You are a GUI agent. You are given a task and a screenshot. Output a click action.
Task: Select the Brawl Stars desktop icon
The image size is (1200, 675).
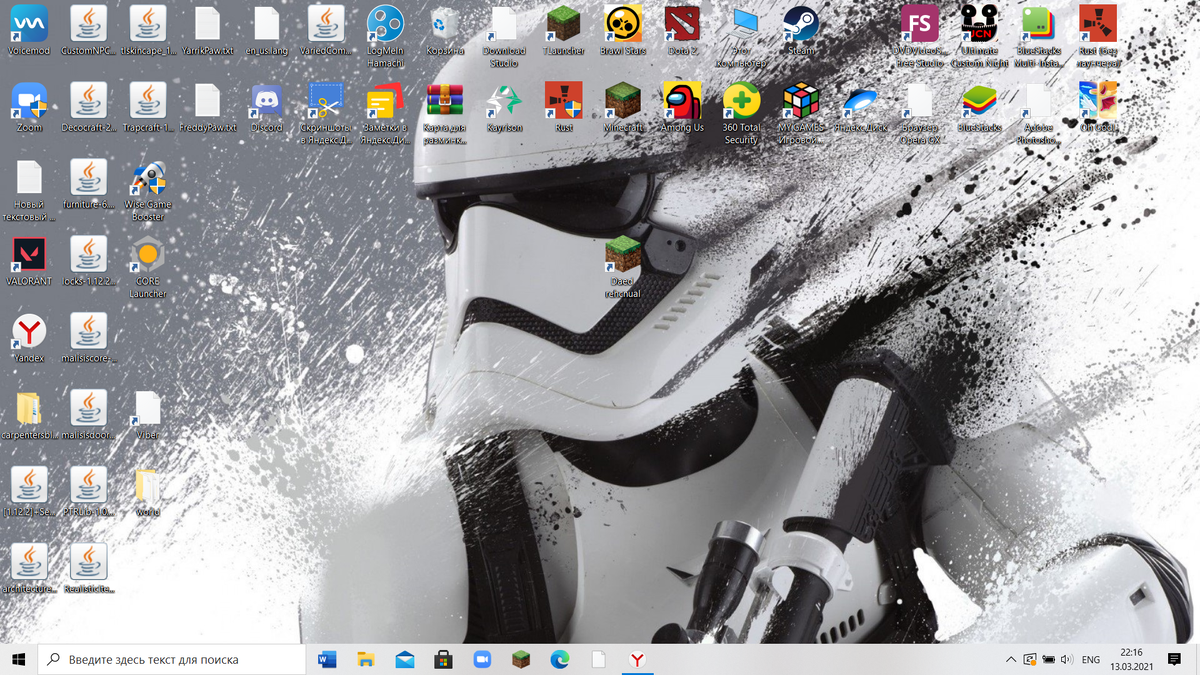(623, 30)
